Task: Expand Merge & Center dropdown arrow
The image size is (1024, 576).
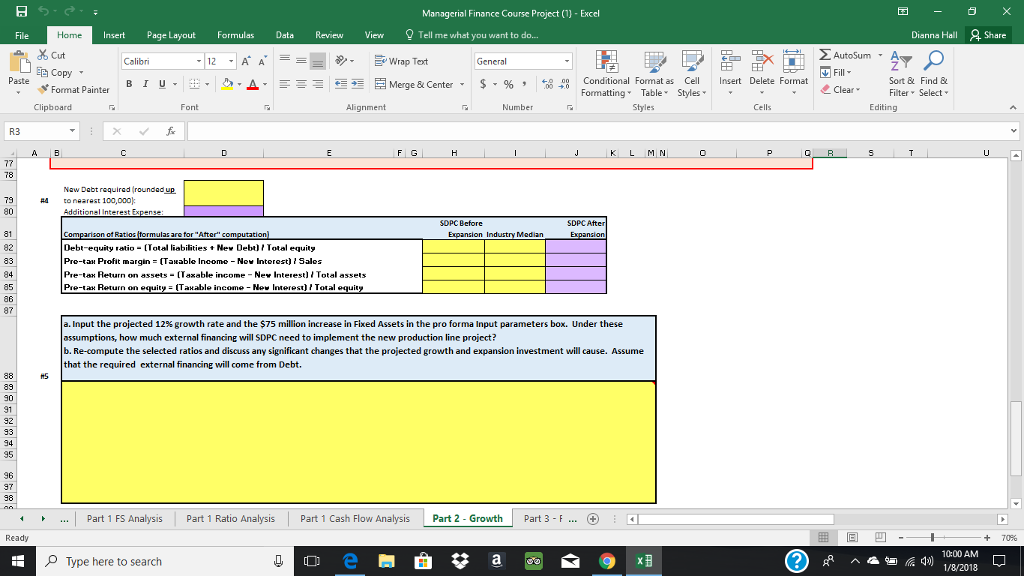Action: 462,84
